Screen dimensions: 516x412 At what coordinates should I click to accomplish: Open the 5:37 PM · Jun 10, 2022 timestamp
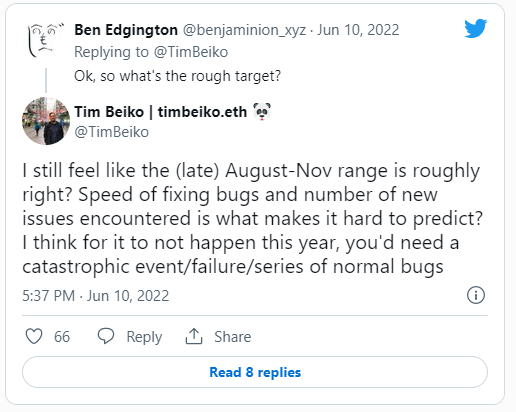(96, 296)
